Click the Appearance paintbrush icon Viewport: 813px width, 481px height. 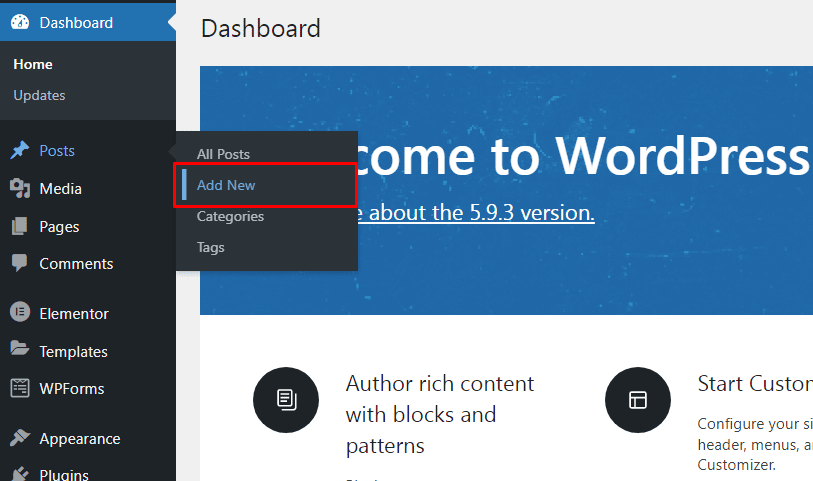20,438
